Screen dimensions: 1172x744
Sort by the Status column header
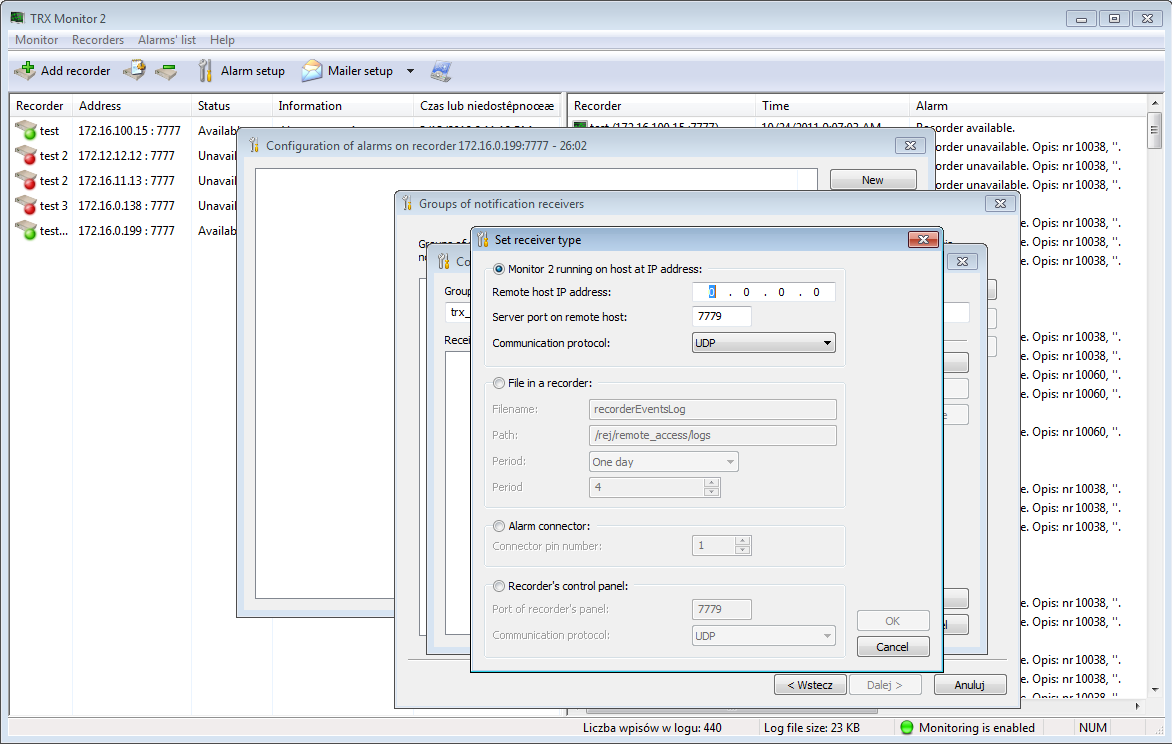pos(232,106)
